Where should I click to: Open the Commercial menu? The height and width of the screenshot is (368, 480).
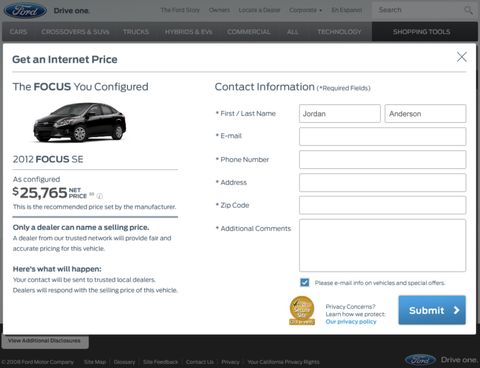pyautogui.click(x=249, y=32)
